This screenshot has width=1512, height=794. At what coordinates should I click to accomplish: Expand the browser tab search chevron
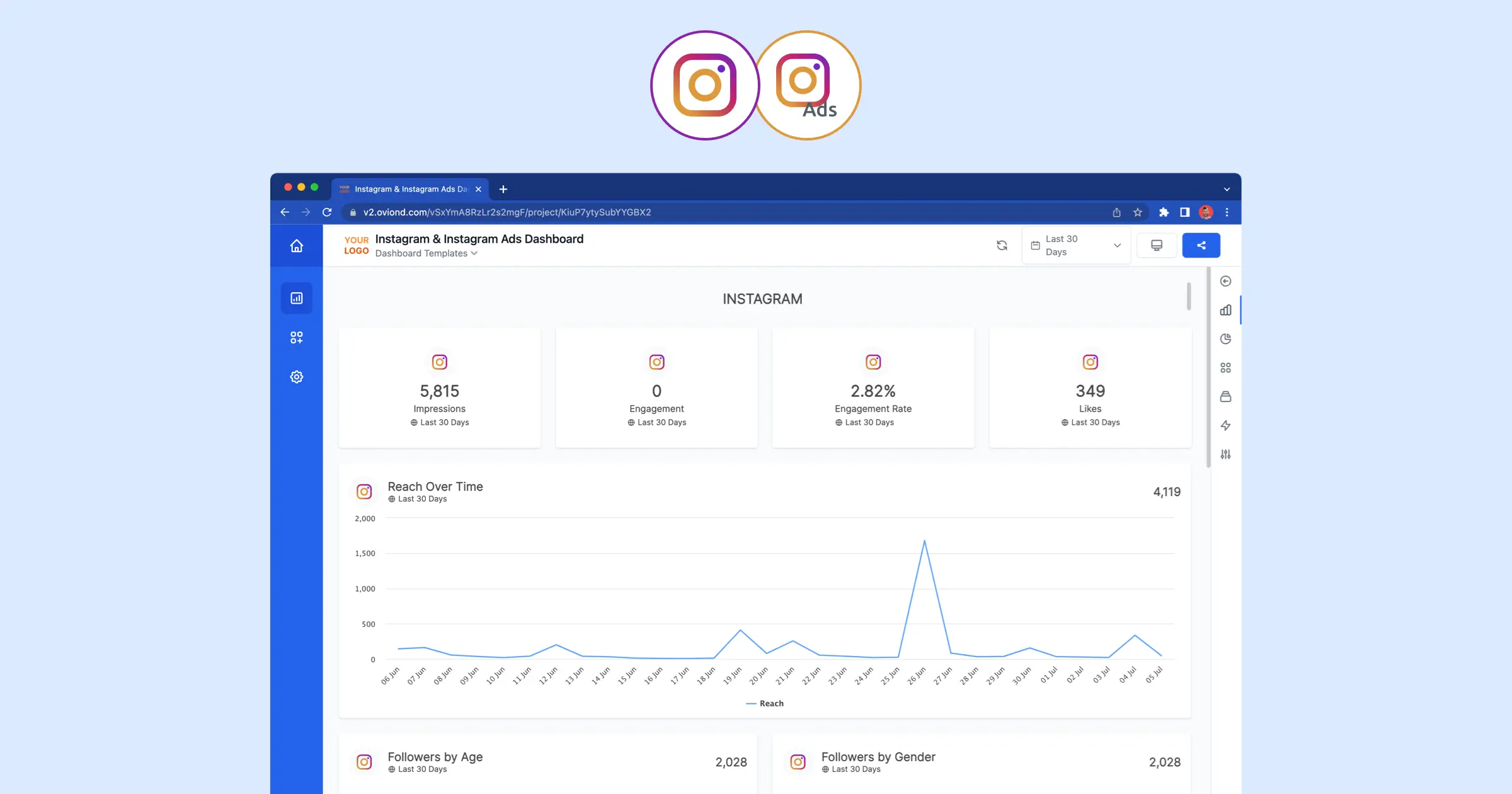coord(1227,189)
